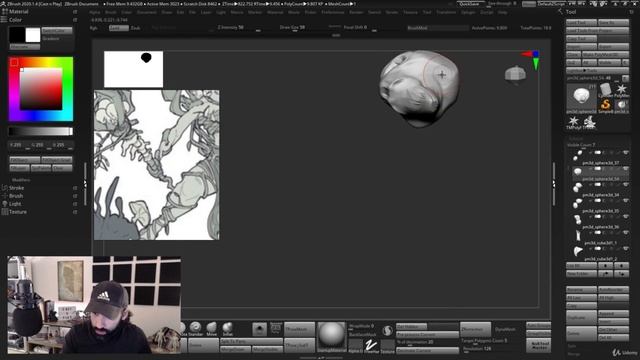Toggle visibility eye of pm3d_cube3d1_1
The width and height of the screenshot is (640, 360).
(625, 232)
